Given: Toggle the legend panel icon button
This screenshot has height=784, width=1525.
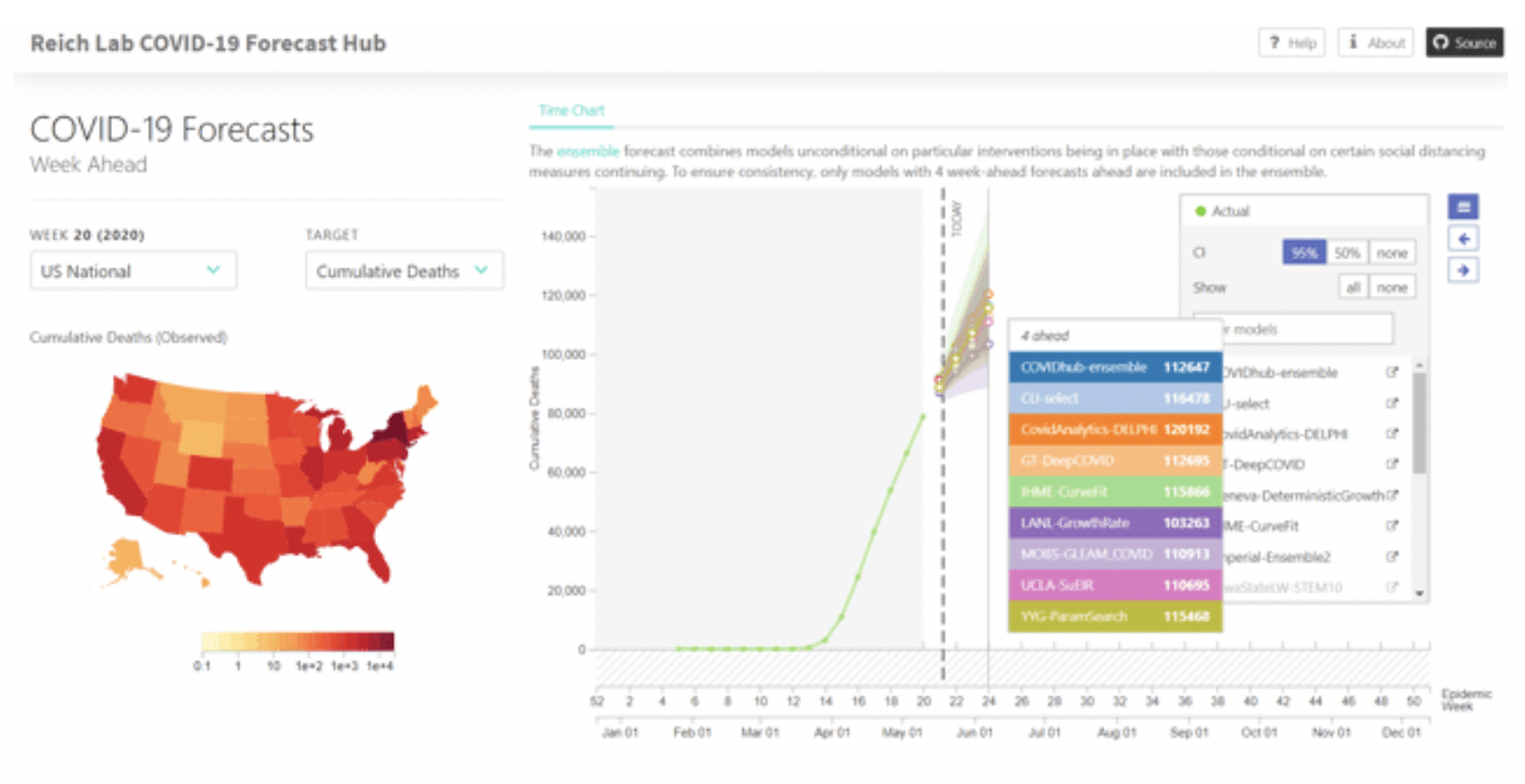Looking at the screenshot, I should (x=1463, y=207).
